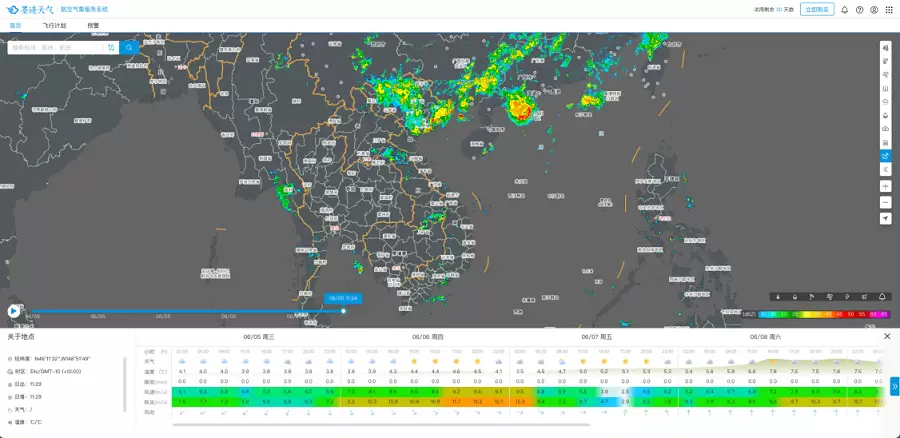Open the user account profile icon
This screenshot has height=438, width=900.
(x=874, y=10)
